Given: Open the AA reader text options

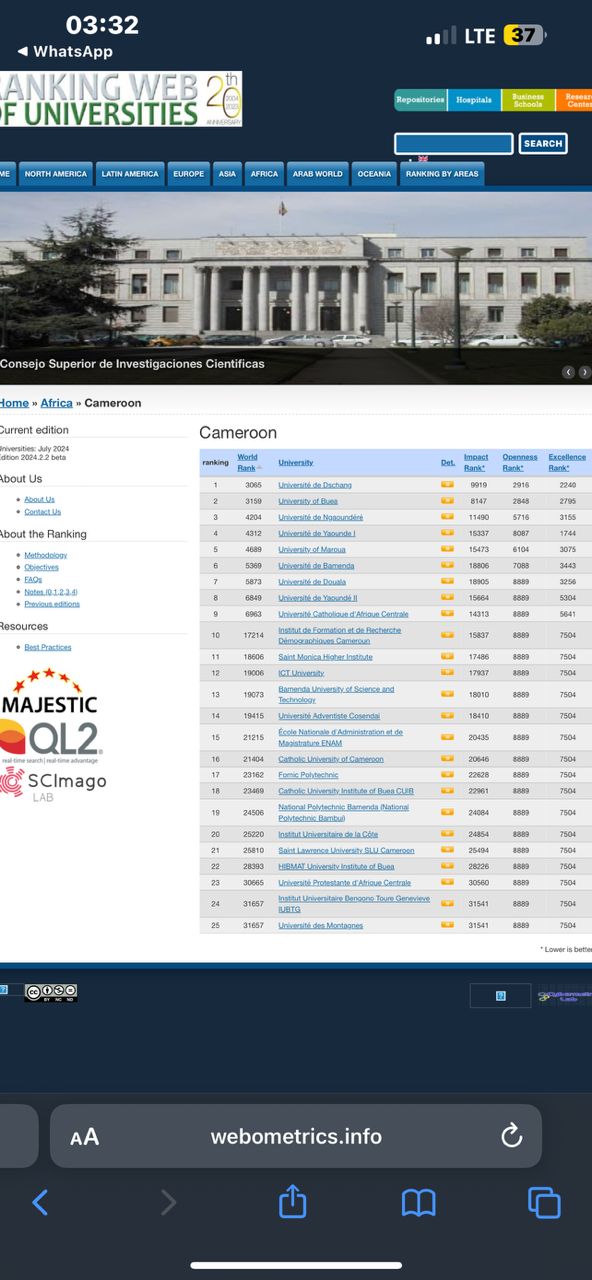Looking at the screenshot, I should click(84, 1137).
